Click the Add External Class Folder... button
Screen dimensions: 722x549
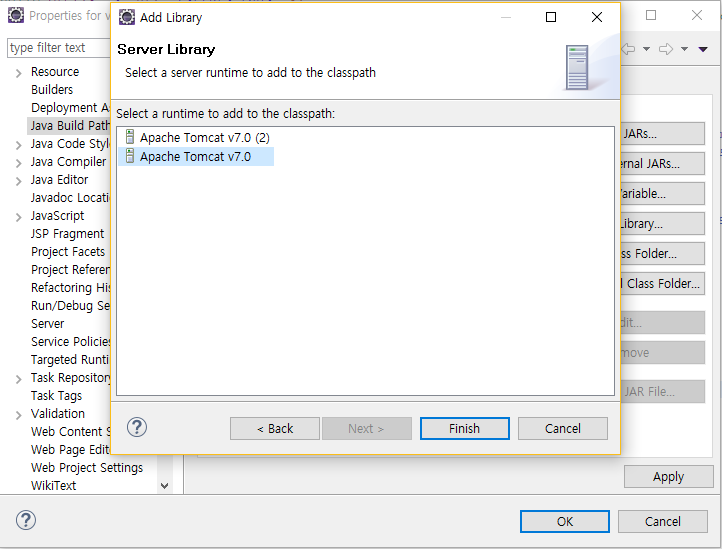[663, 283]
